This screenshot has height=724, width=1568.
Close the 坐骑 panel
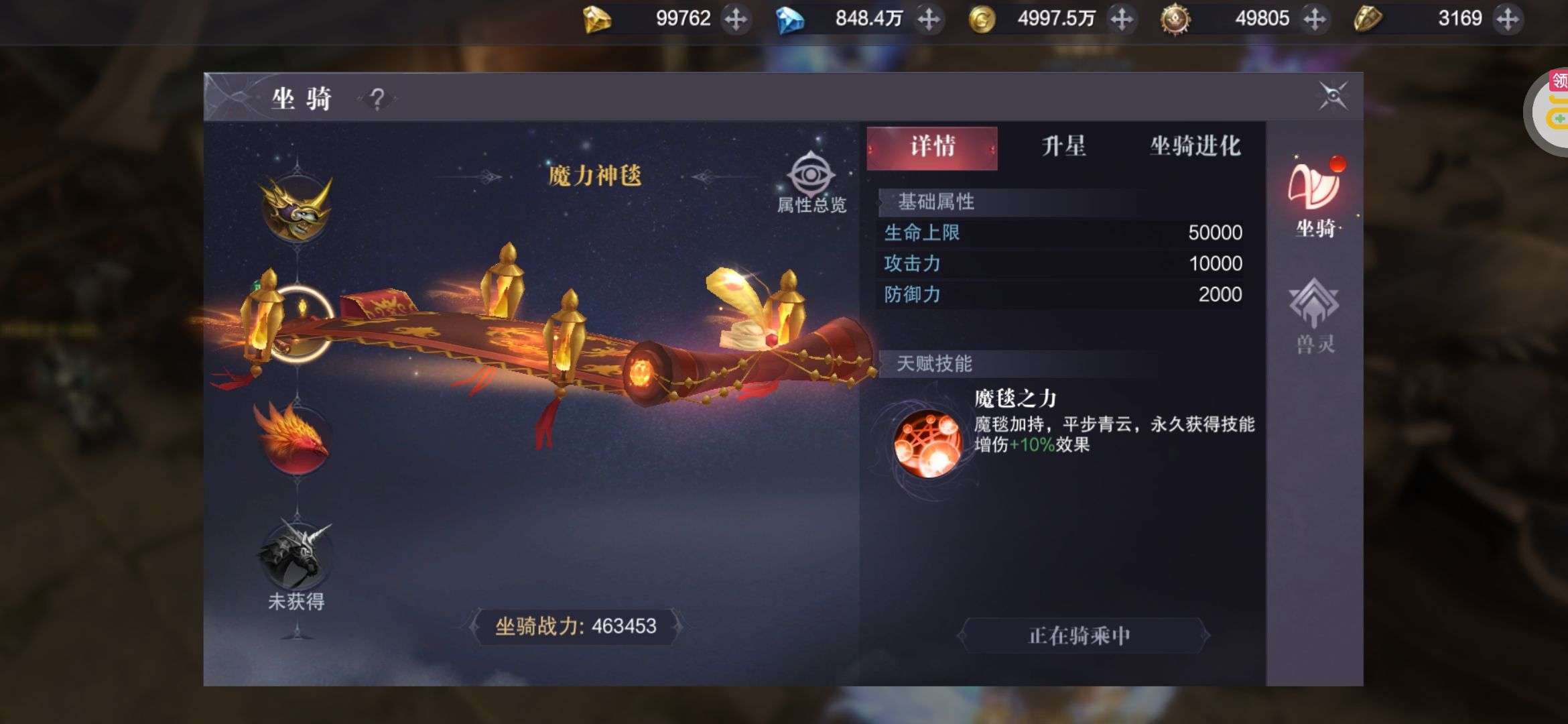click(x=1333, y=97)
